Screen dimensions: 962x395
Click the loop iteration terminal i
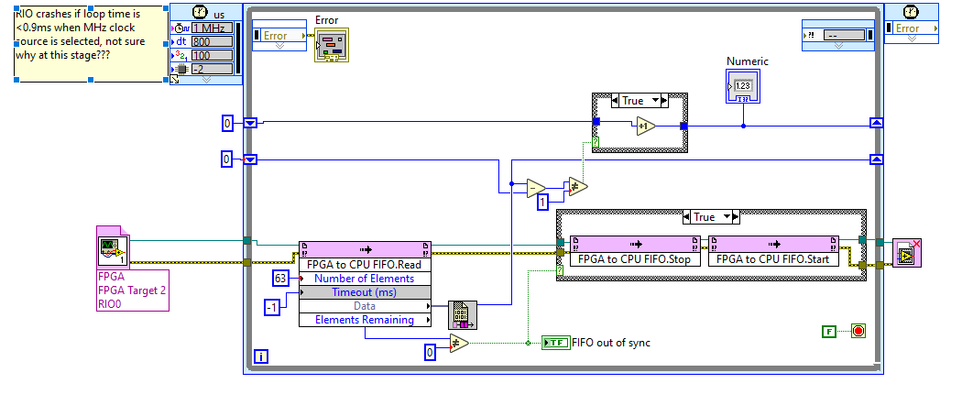261,357
